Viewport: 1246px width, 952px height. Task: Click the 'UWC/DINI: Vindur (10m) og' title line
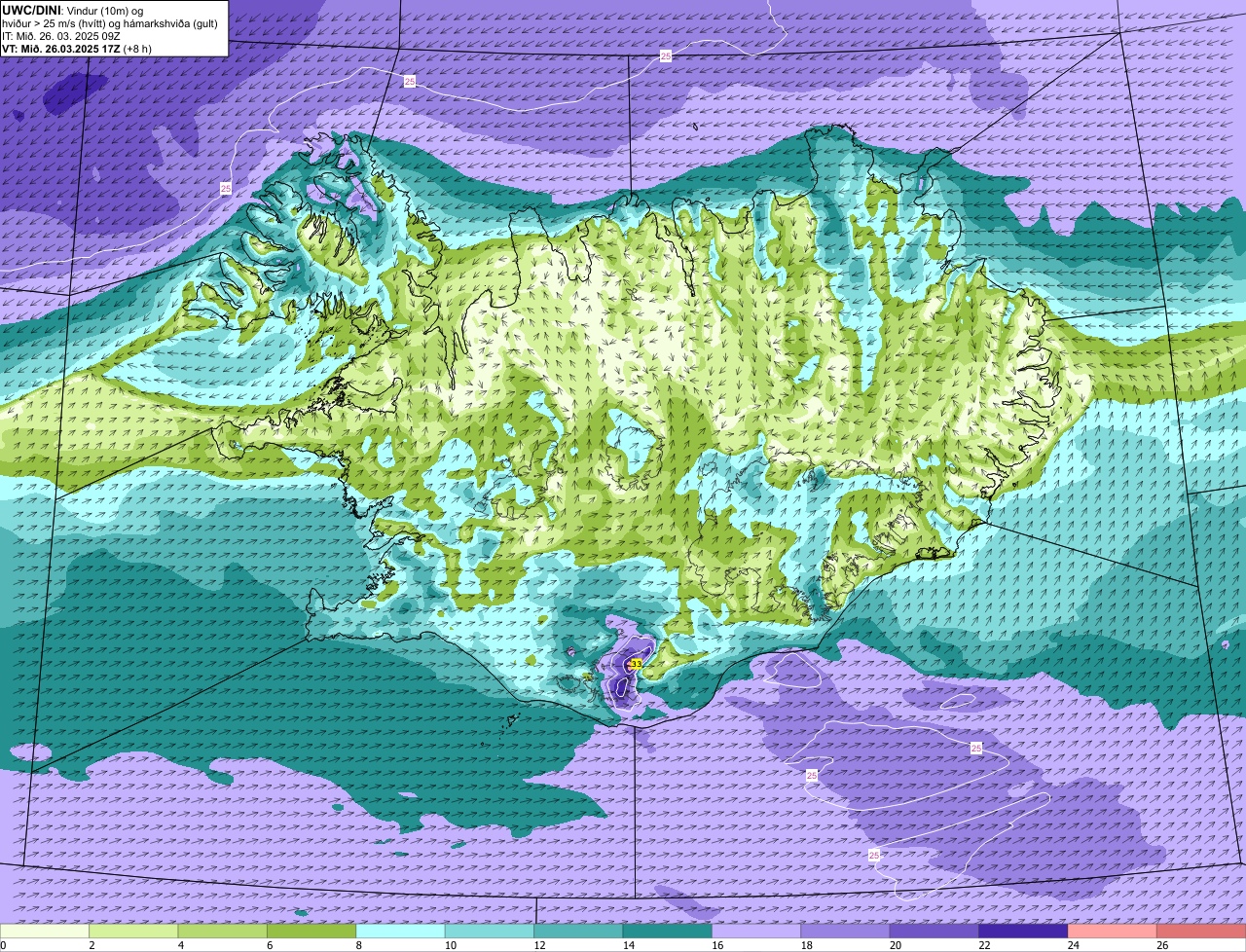73,10
